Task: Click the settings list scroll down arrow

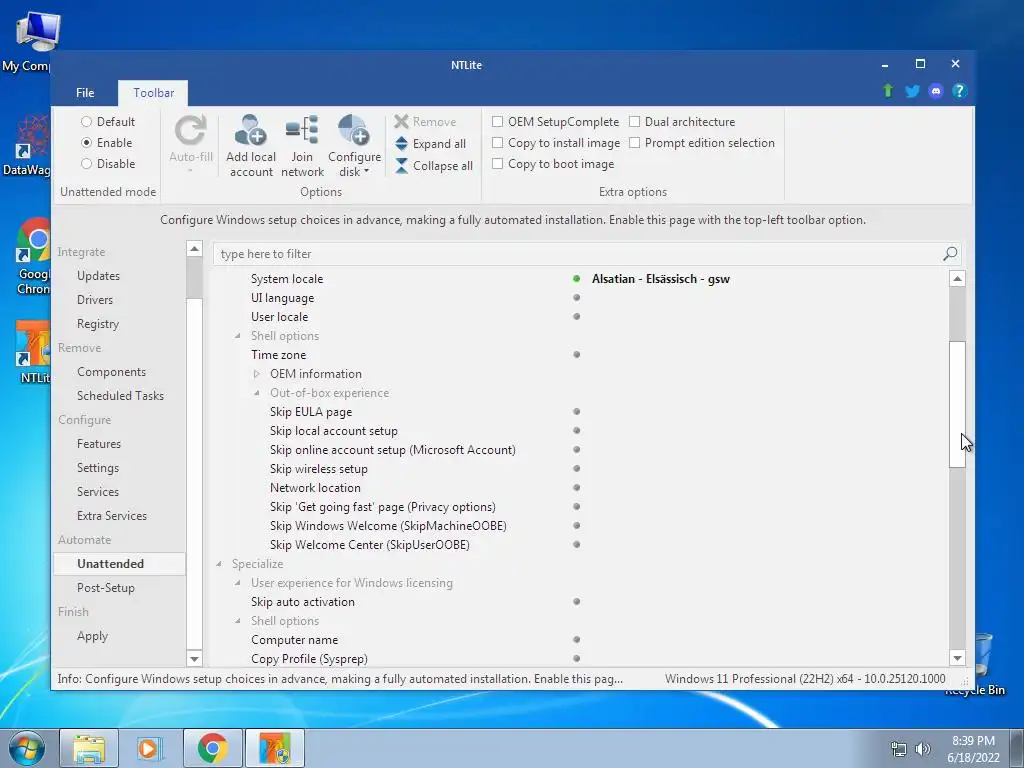Action: (957, 658)
